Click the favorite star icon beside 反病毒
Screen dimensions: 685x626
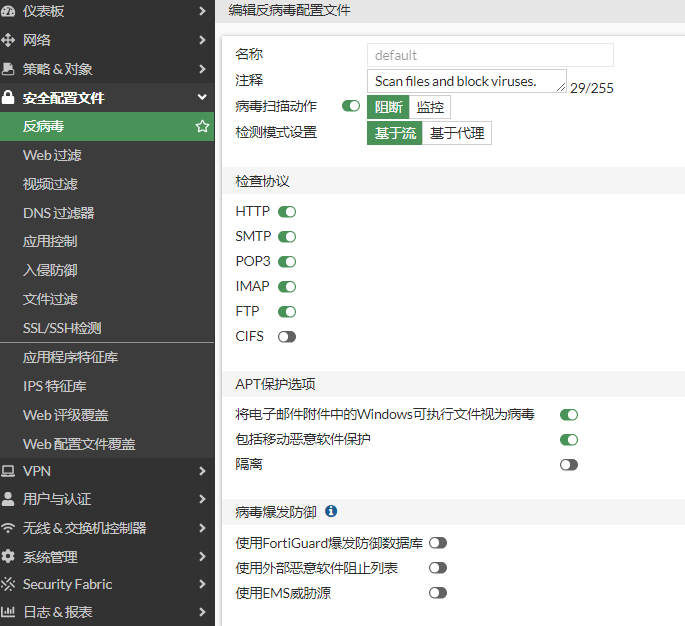[x=202, y=127]
